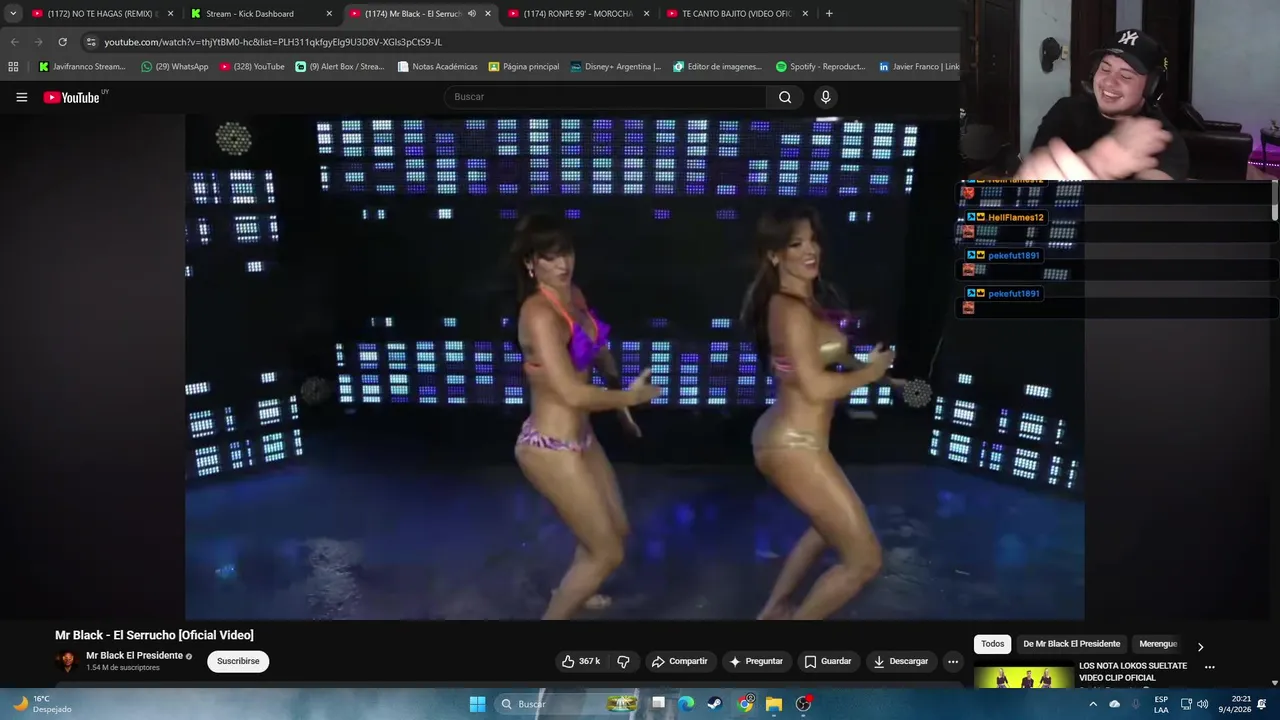Open the (9) Alert Box / Stream bookmark
1280x720 pixels.
tap(340, 67)
